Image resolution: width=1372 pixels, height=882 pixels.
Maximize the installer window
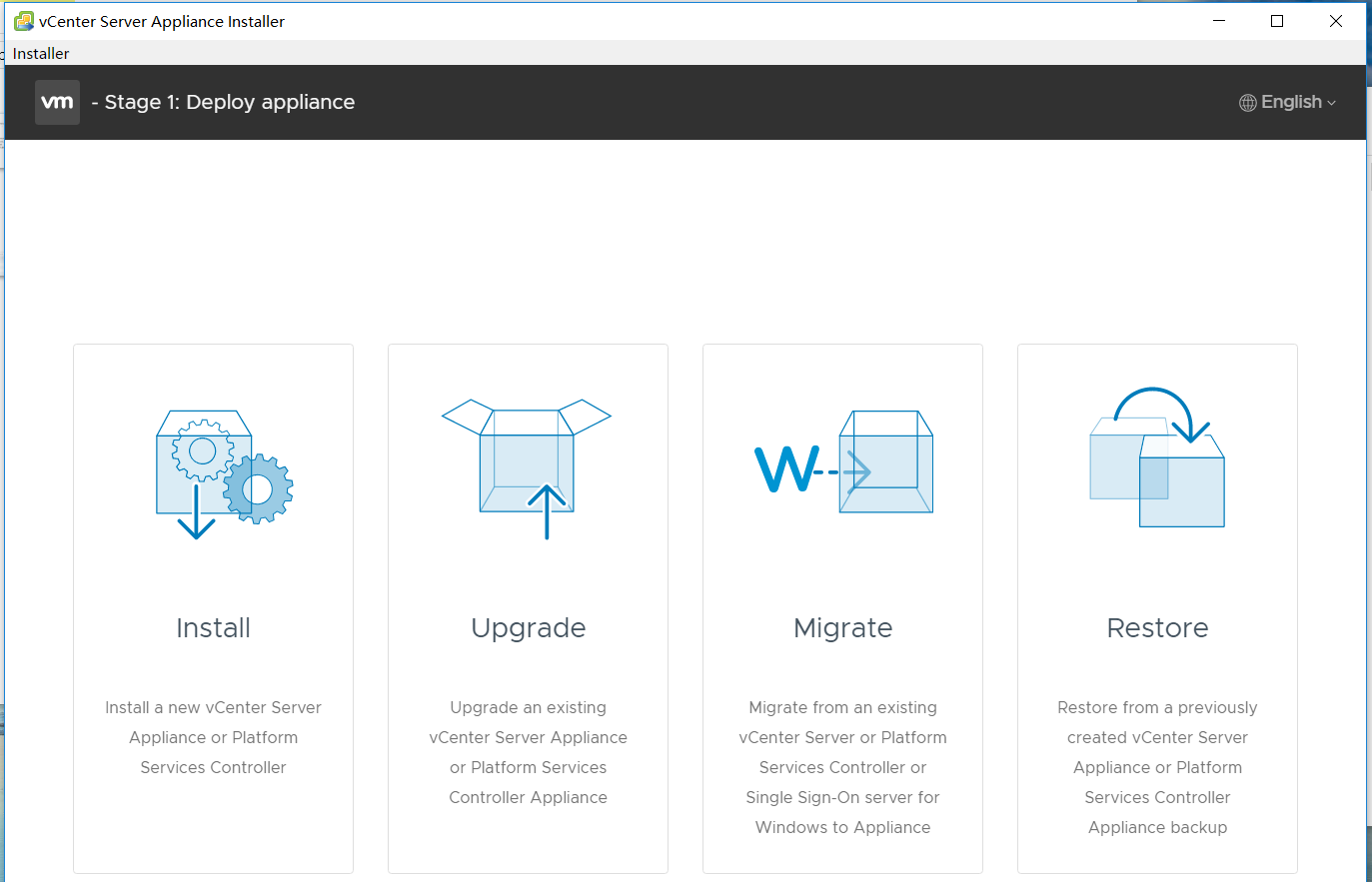[1277, 21]
